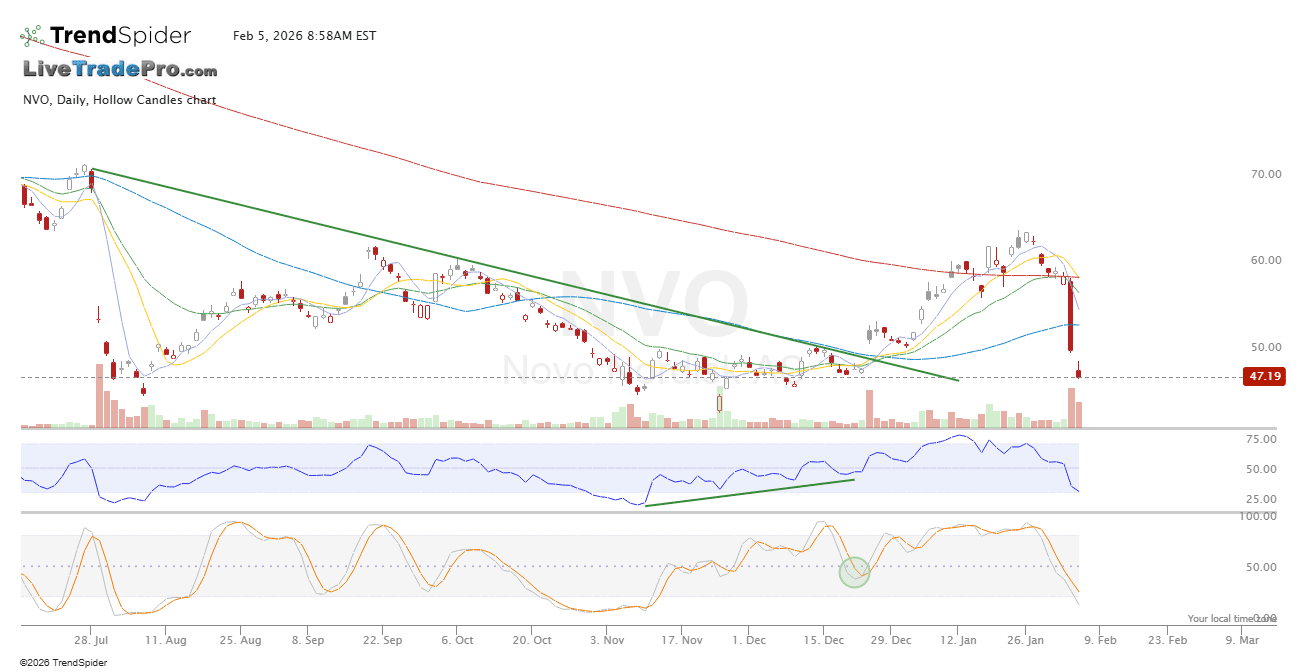The width and height of the screenshot is (1307, 672).
Task: Click the tallest volume bar near 28 Jul
Action: pyautogui.click(x=99, y=396)
